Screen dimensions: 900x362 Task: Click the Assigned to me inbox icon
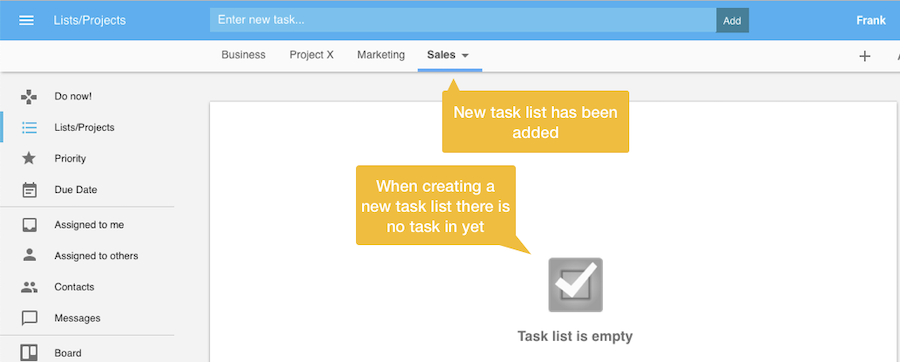point(29,225)
